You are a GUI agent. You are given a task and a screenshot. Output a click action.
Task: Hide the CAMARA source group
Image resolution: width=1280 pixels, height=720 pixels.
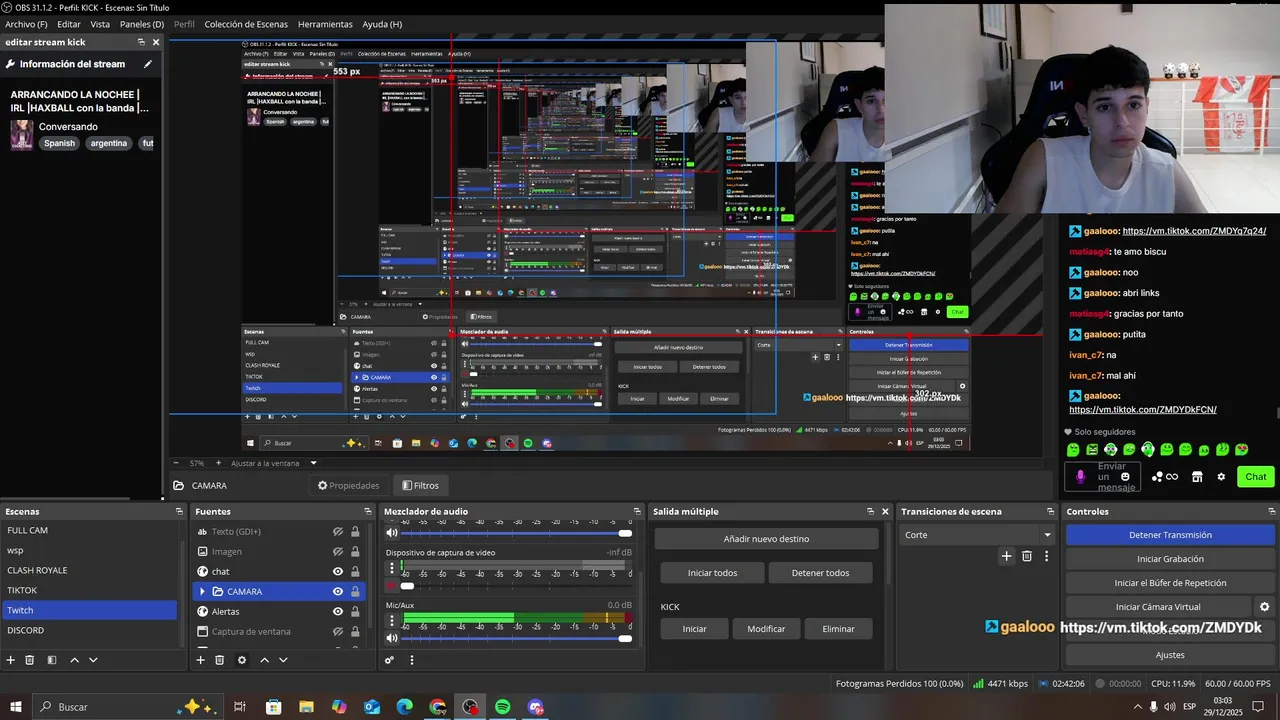pos(338,592)
